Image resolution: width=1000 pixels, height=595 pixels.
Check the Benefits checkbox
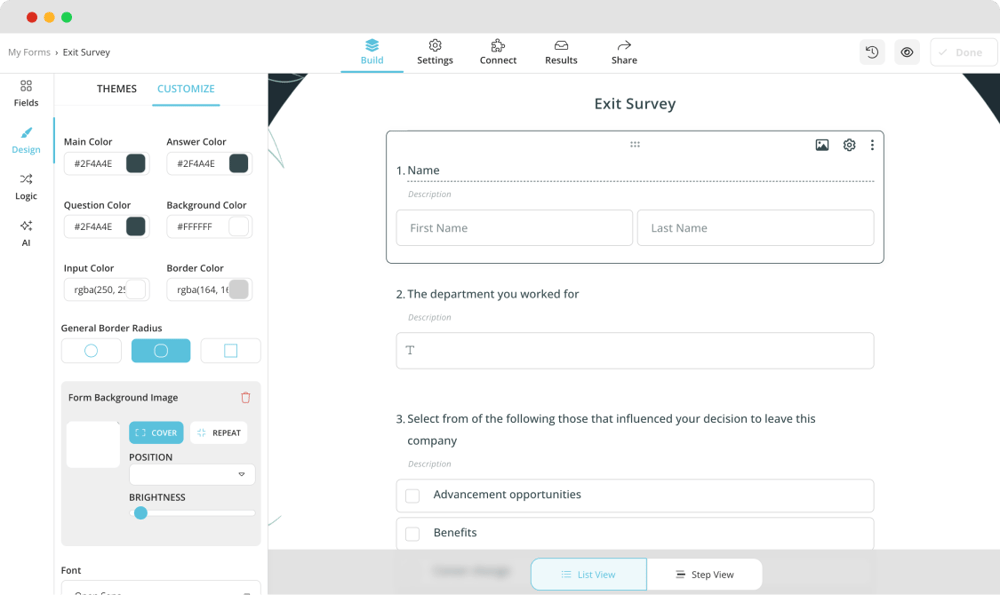pos(412,534)
